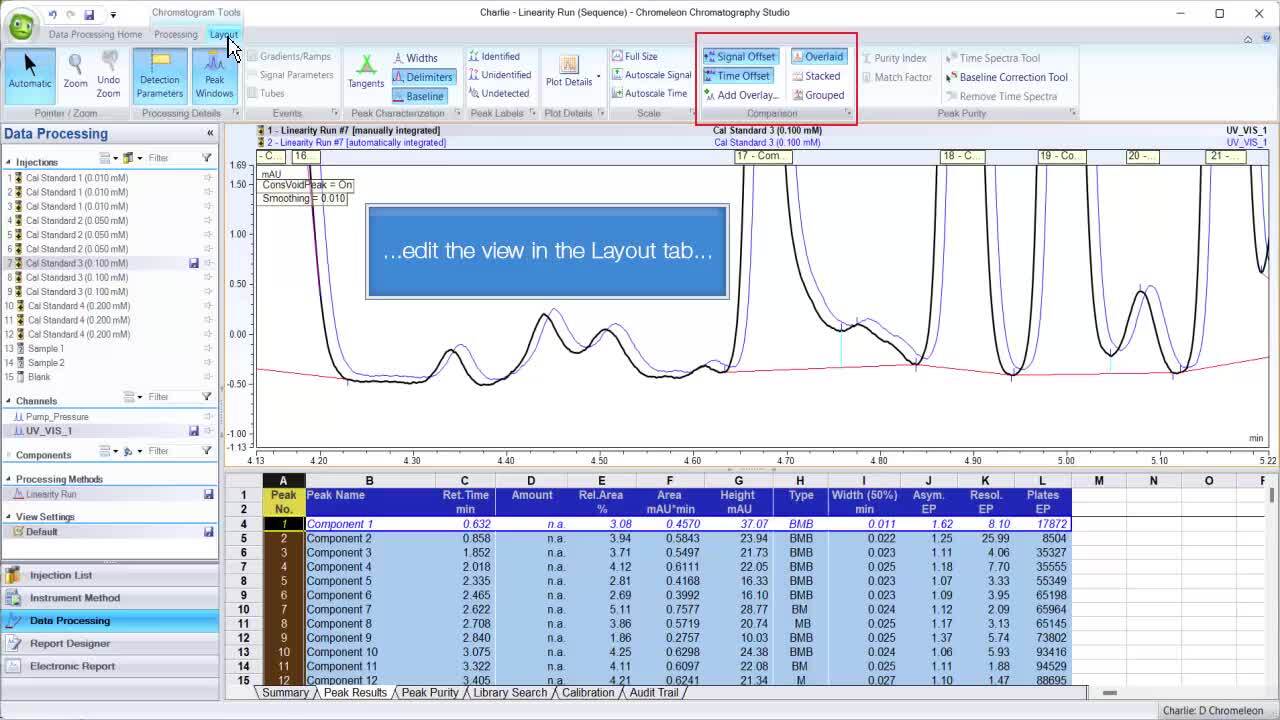
Task: Toggle Unidentified peak labels
Action: [x=500, y=75]
